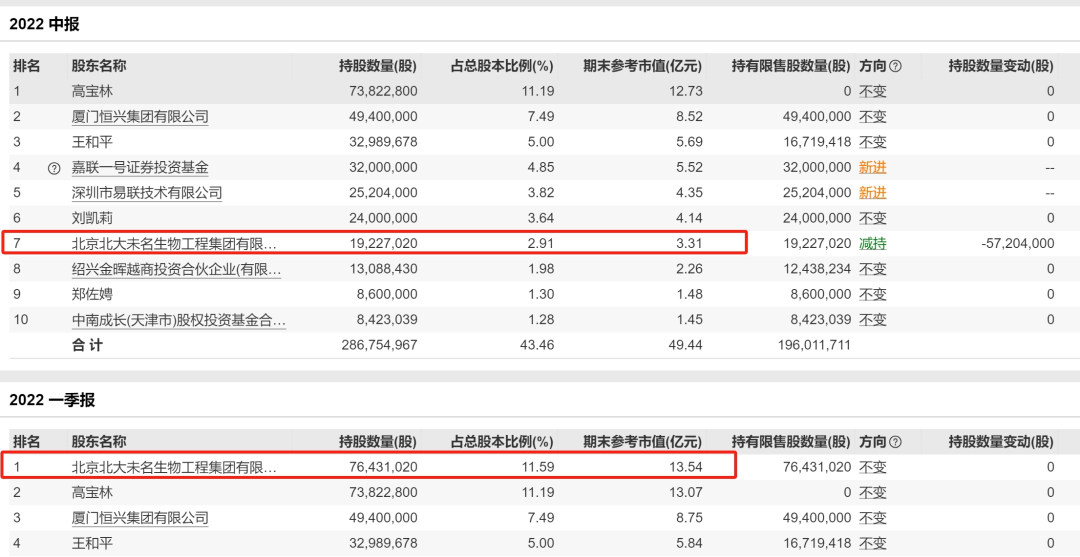Viewport: 1080px width, 557px height.
Task: Click 持股数量(股) column header in 2022 中报
Action: (377, 66)
